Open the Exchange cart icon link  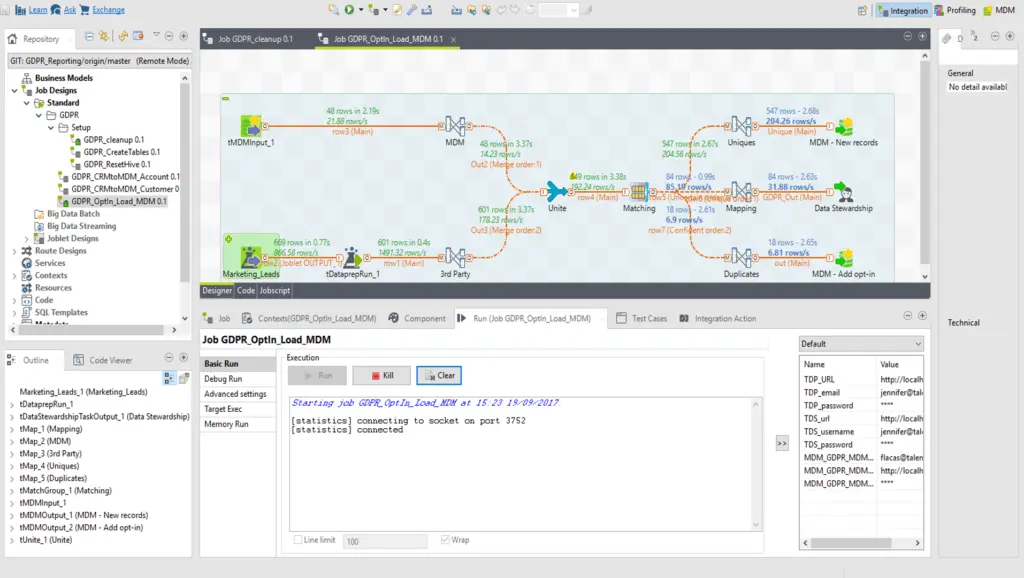tap(84, 10)
